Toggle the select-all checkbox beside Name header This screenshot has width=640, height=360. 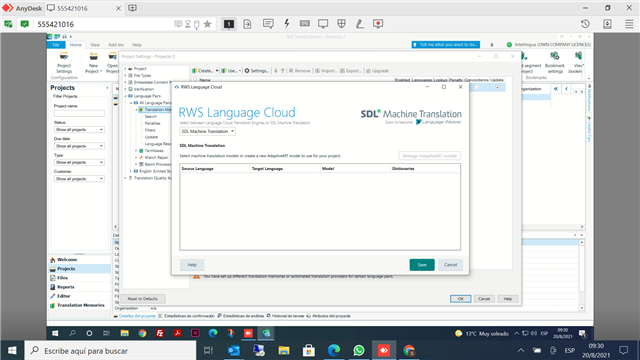(195, 80)
